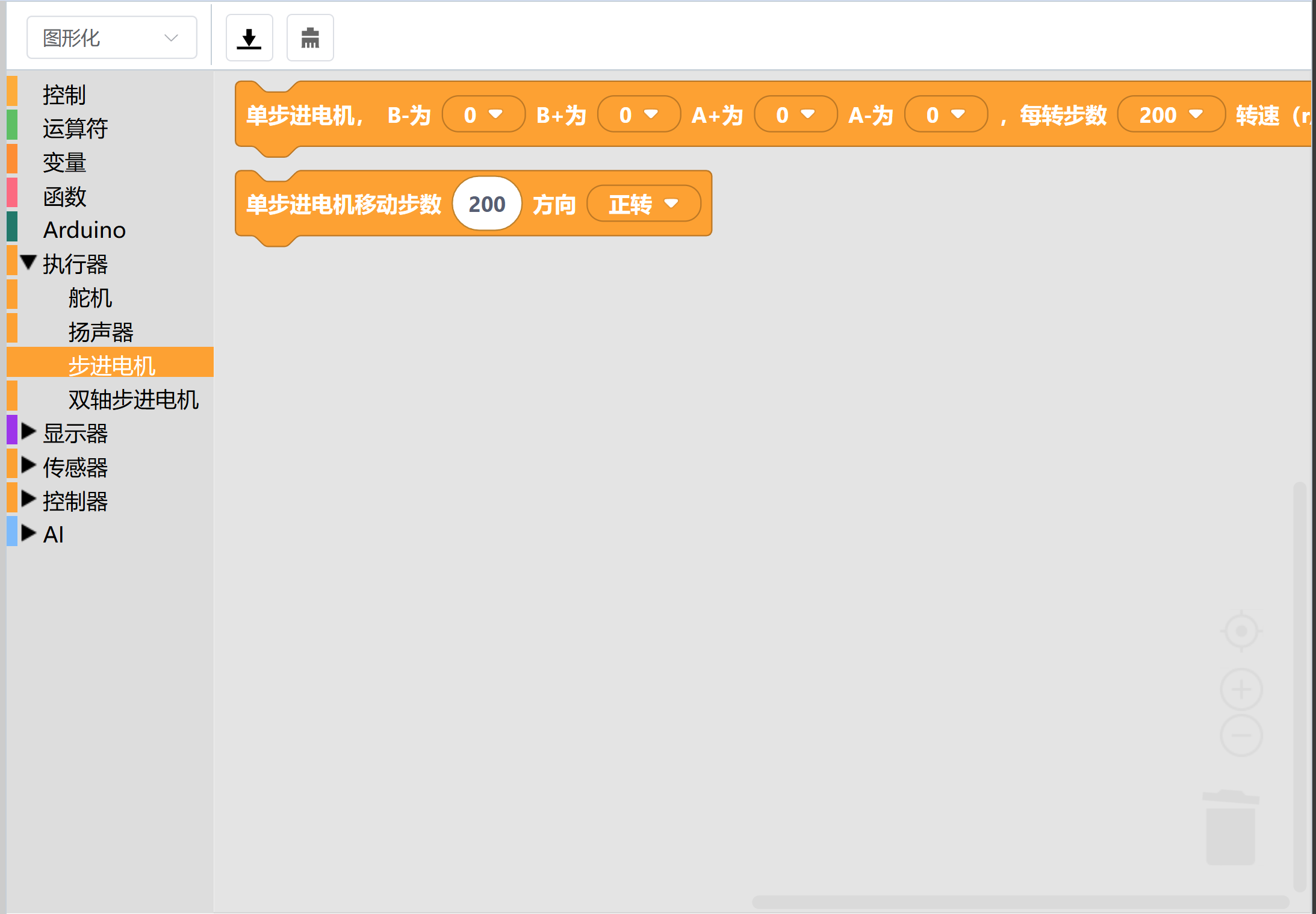
Task: Open the B-为 pin dropdown
Action: 483,114
